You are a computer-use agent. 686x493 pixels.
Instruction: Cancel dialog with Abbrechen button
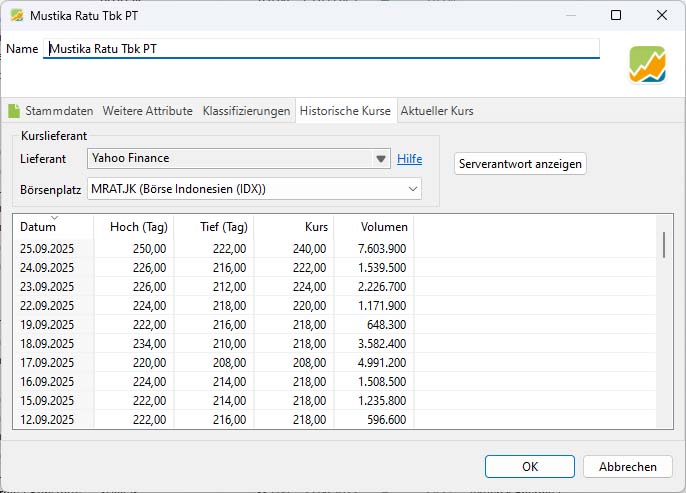click(x=628, y=466)
